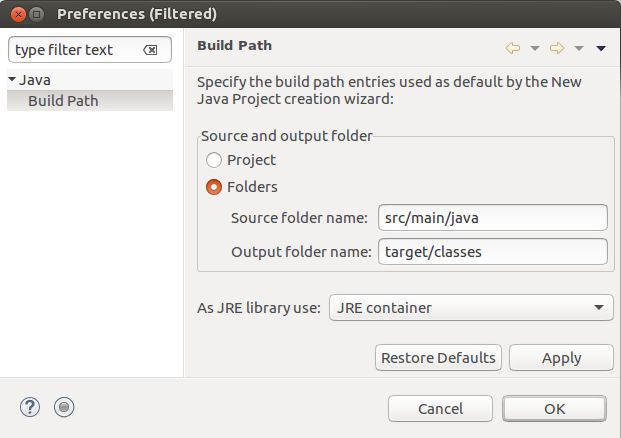Clear the filter text with the eraser icon
Viewport: 621px width, 438px height.
click(x=150, y=50)
